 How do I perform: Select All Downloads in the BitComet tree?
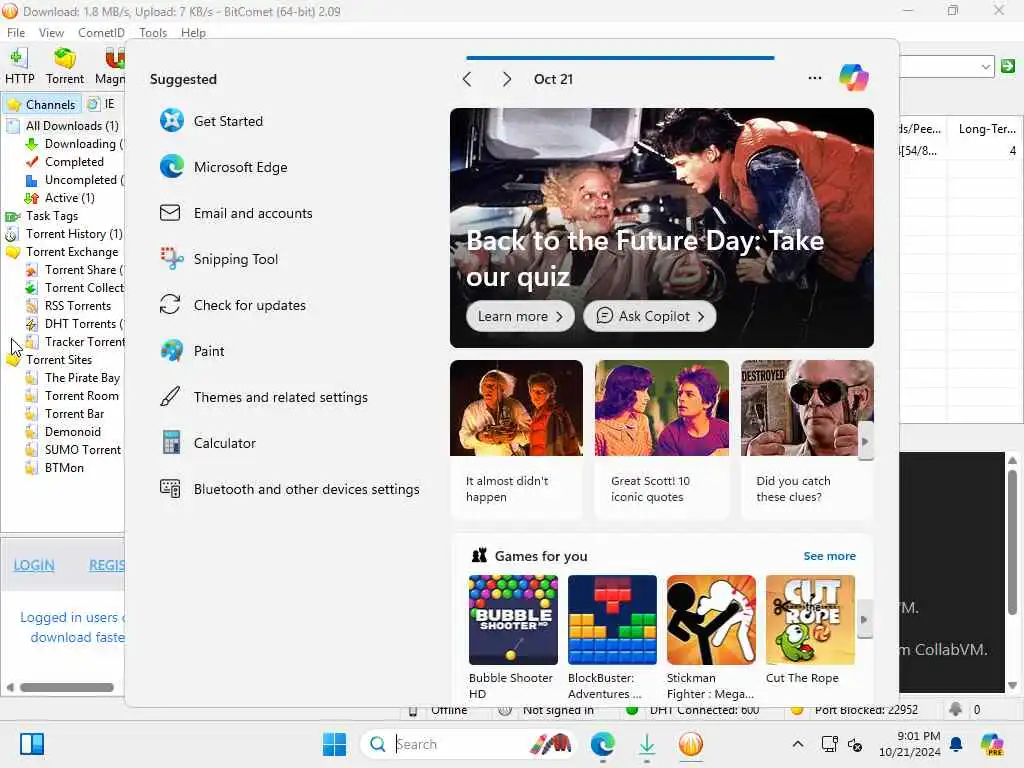tap(72, 125)
